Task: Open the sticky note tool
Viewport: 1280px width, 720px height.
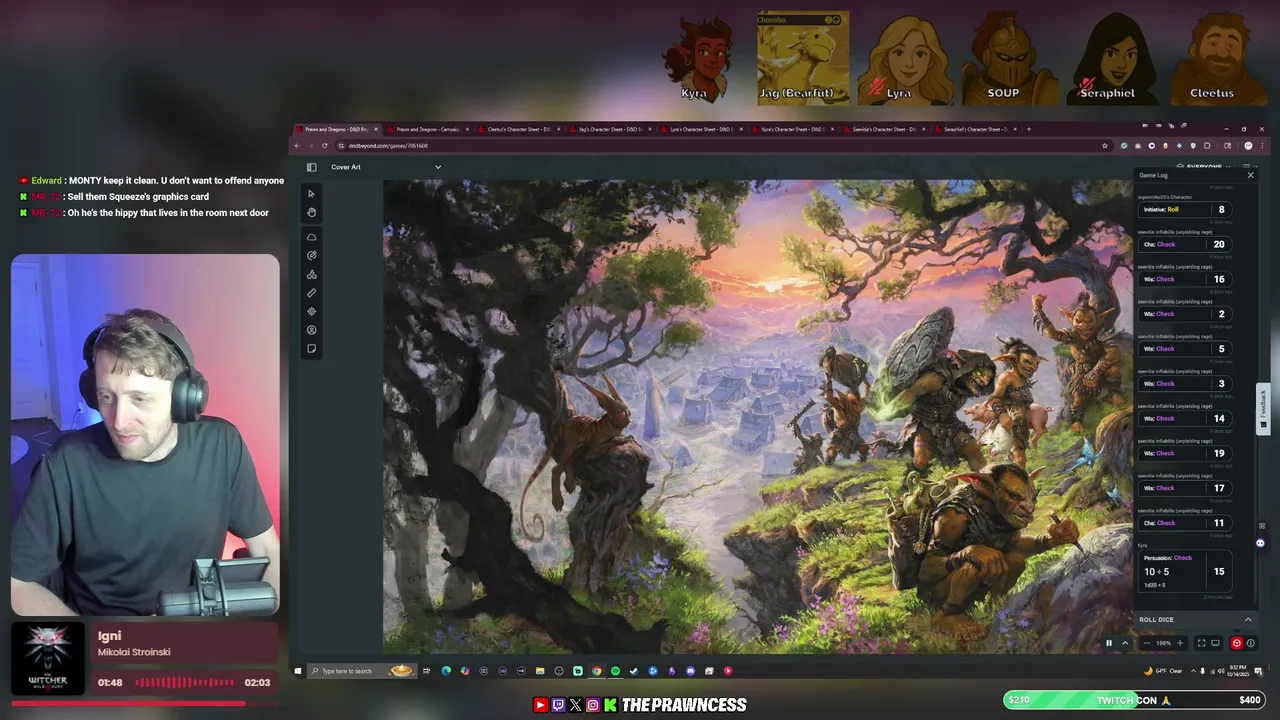Action: point(311,349)
